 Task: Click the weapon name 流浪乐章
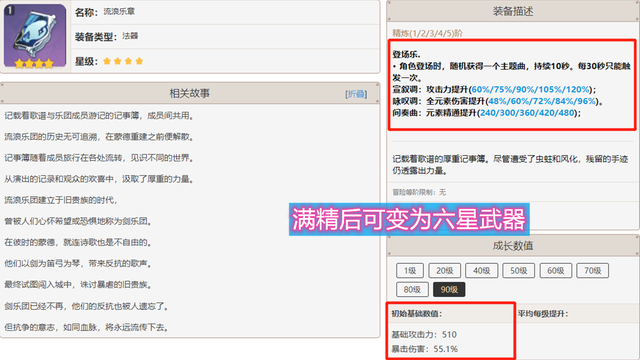[119, 11]
